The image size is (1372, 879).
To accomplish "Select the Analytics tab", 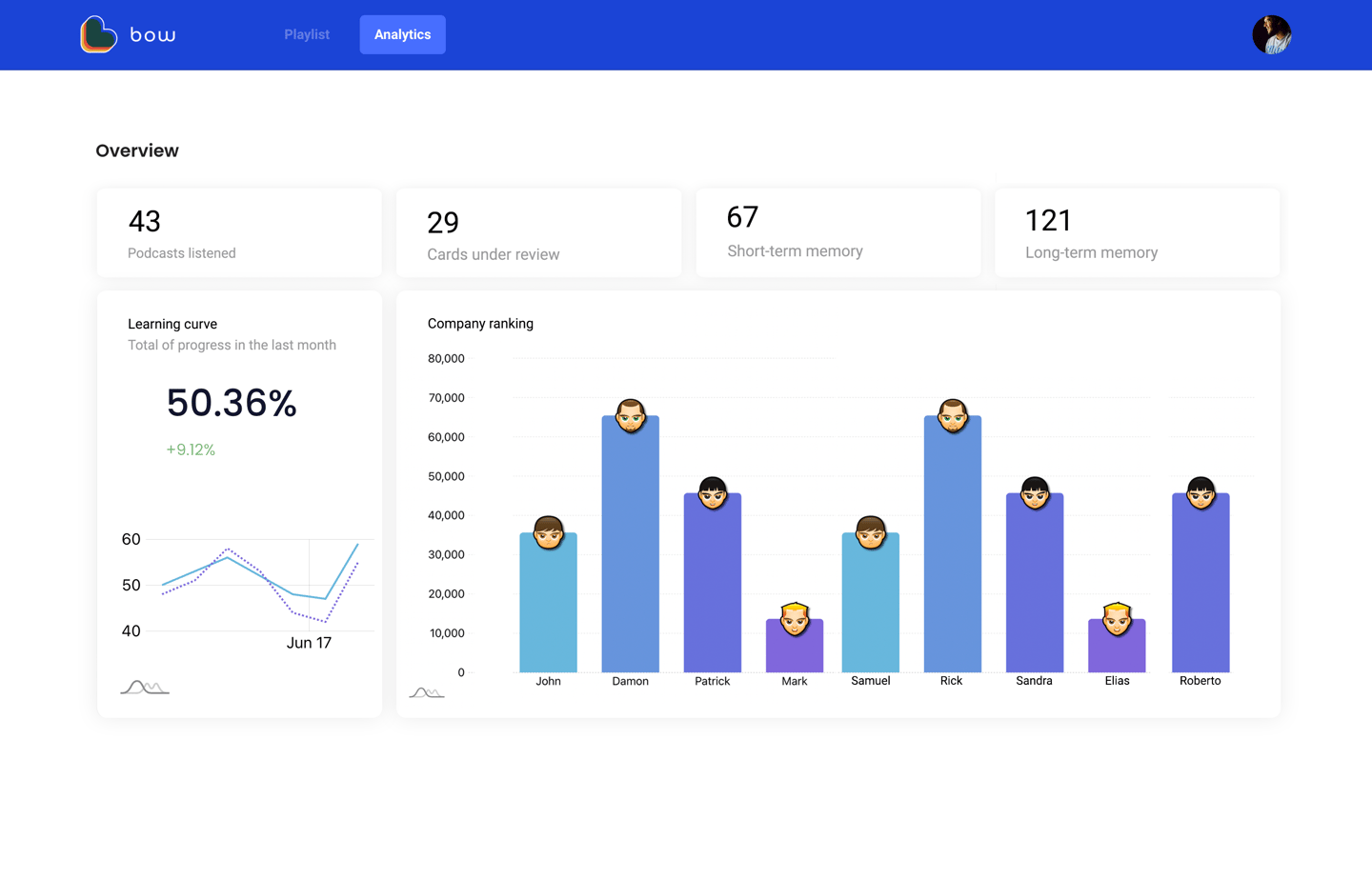I will point(402,34).
